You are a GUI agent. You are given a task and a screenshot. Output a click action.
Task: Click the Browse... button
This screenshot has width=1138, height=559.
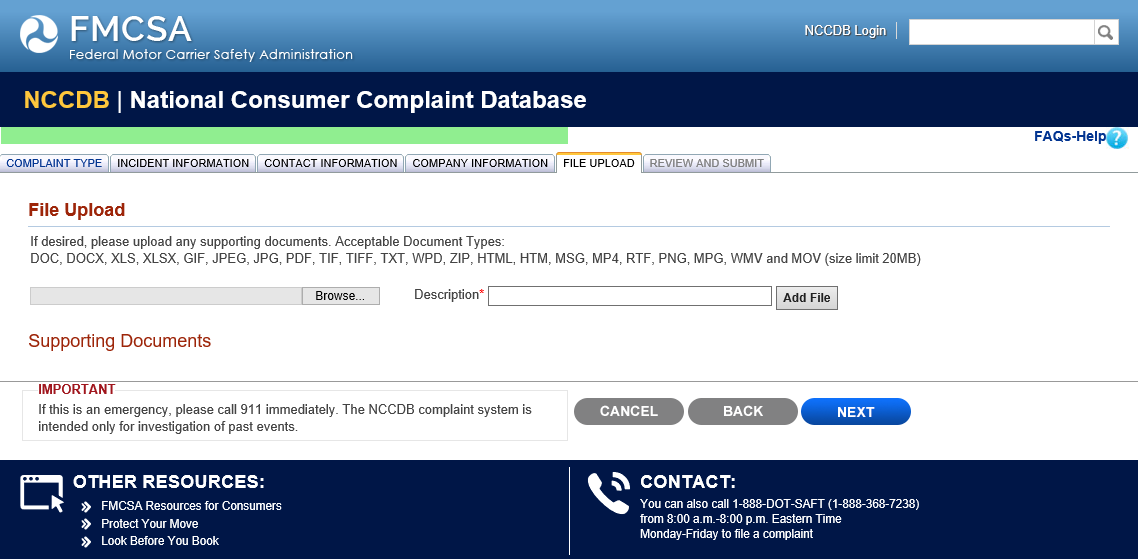[340, 296]
